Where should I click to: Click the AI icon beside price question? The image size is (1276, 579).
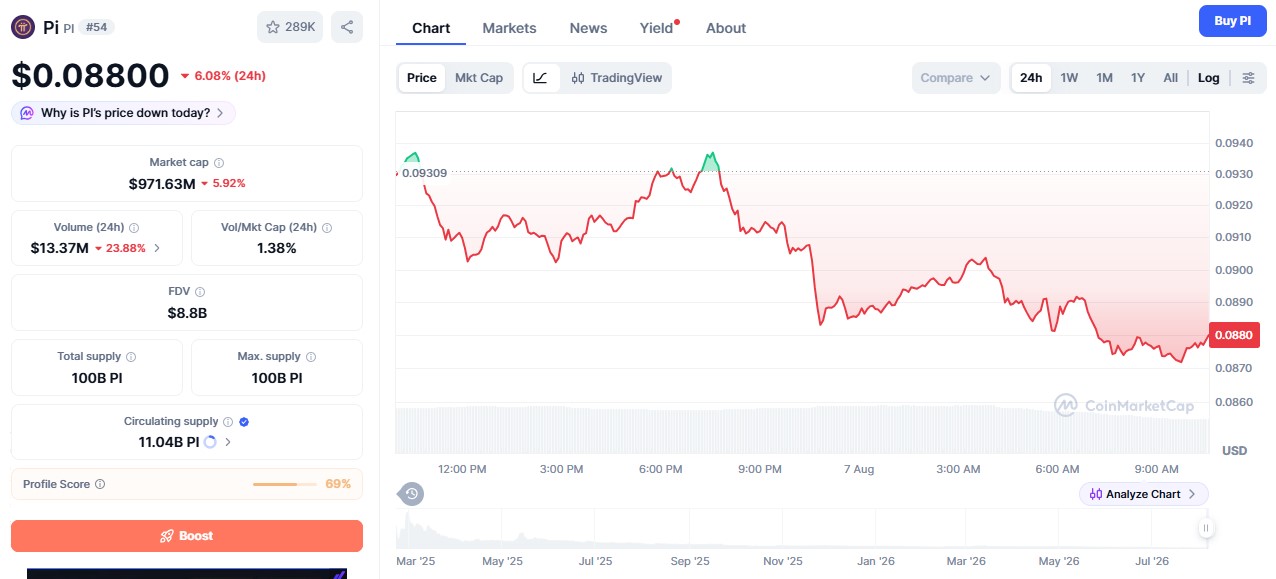(x=27, y=113)
